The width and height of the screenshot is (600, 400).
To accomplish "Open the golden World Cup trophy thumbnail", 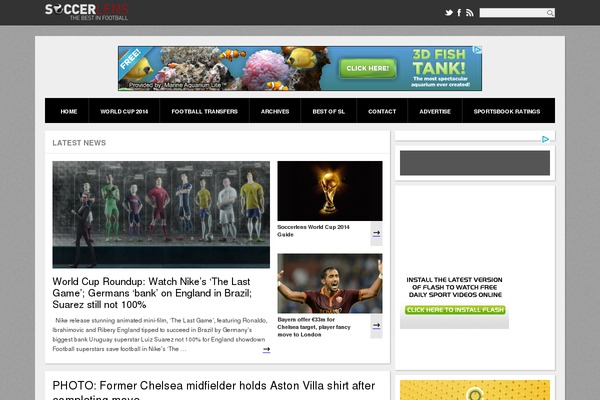I will [330, 191].
